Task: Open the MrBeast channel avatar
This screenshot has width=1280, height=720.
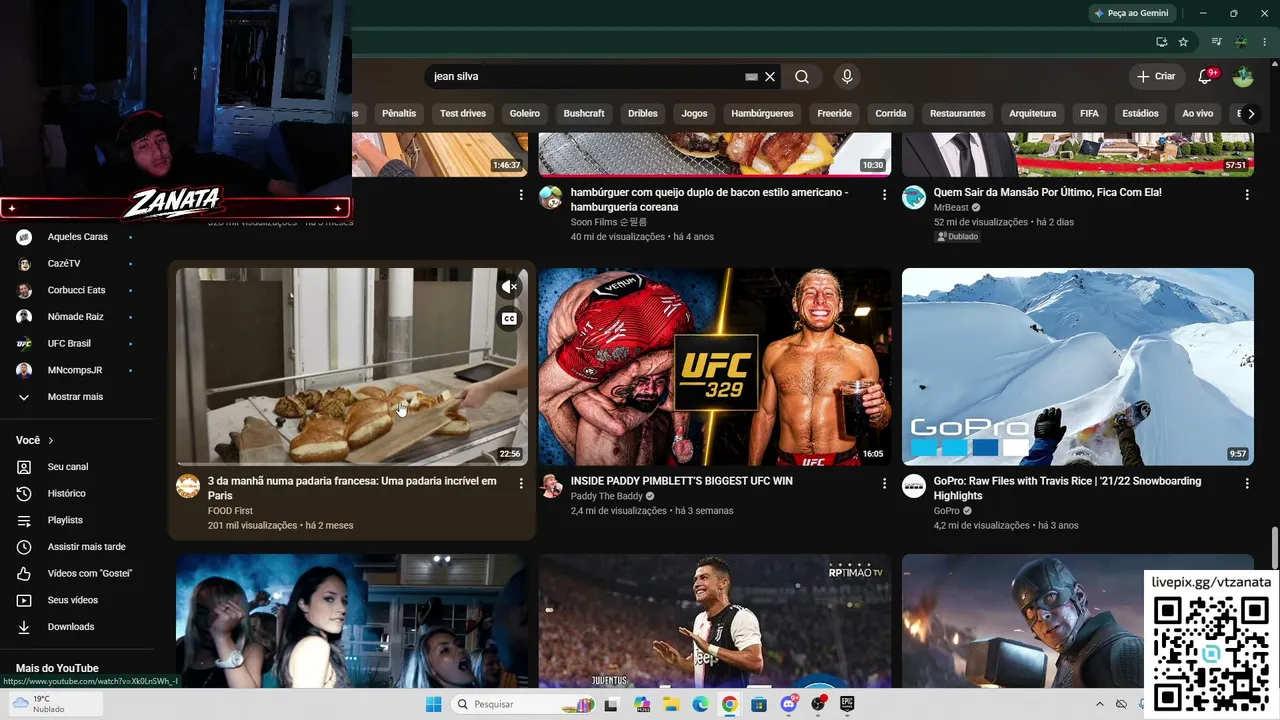Action: pyautogui.click(x=914, y=197)
